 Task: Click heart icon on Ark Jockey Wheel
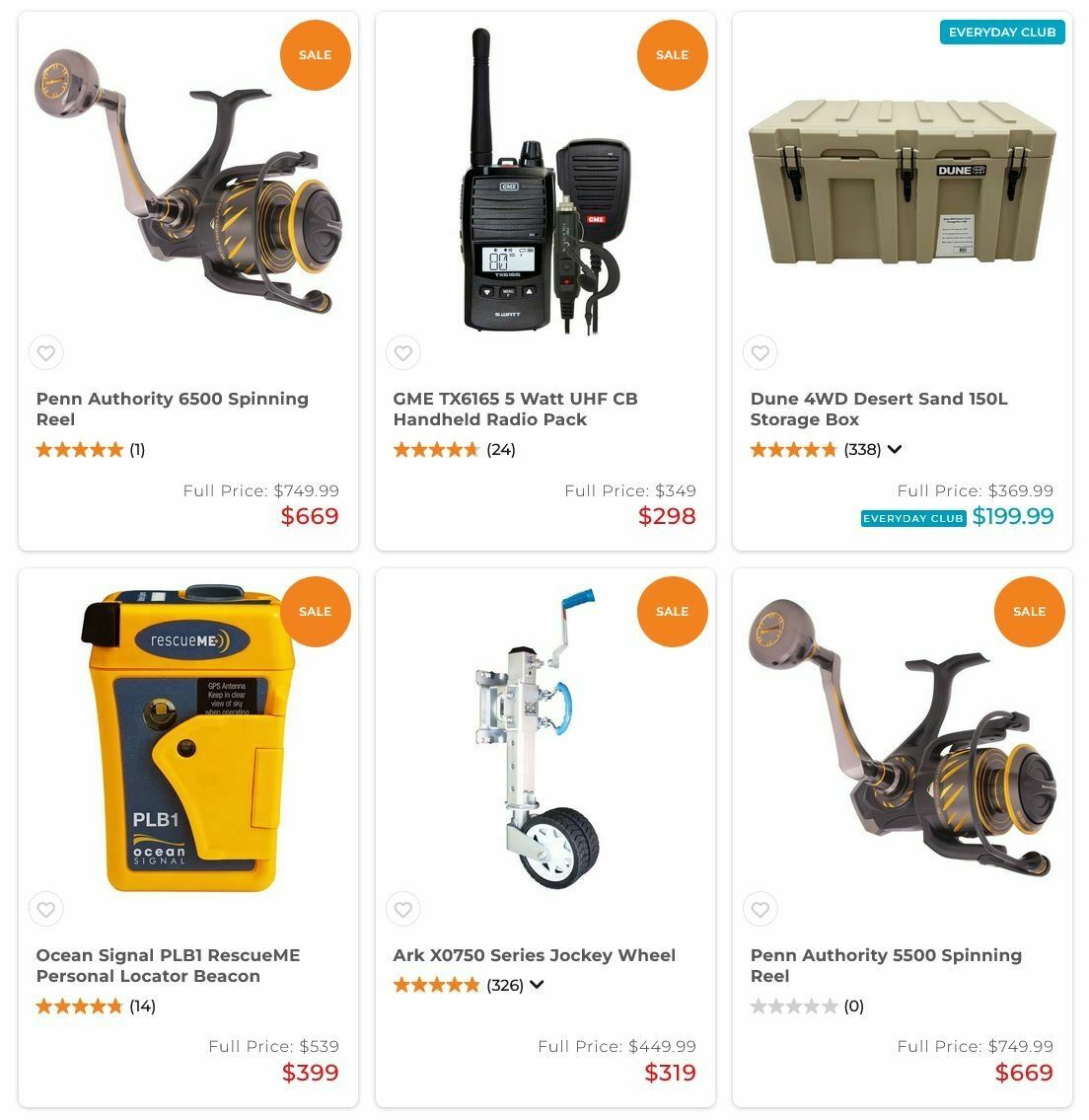[x=403, y=909]
